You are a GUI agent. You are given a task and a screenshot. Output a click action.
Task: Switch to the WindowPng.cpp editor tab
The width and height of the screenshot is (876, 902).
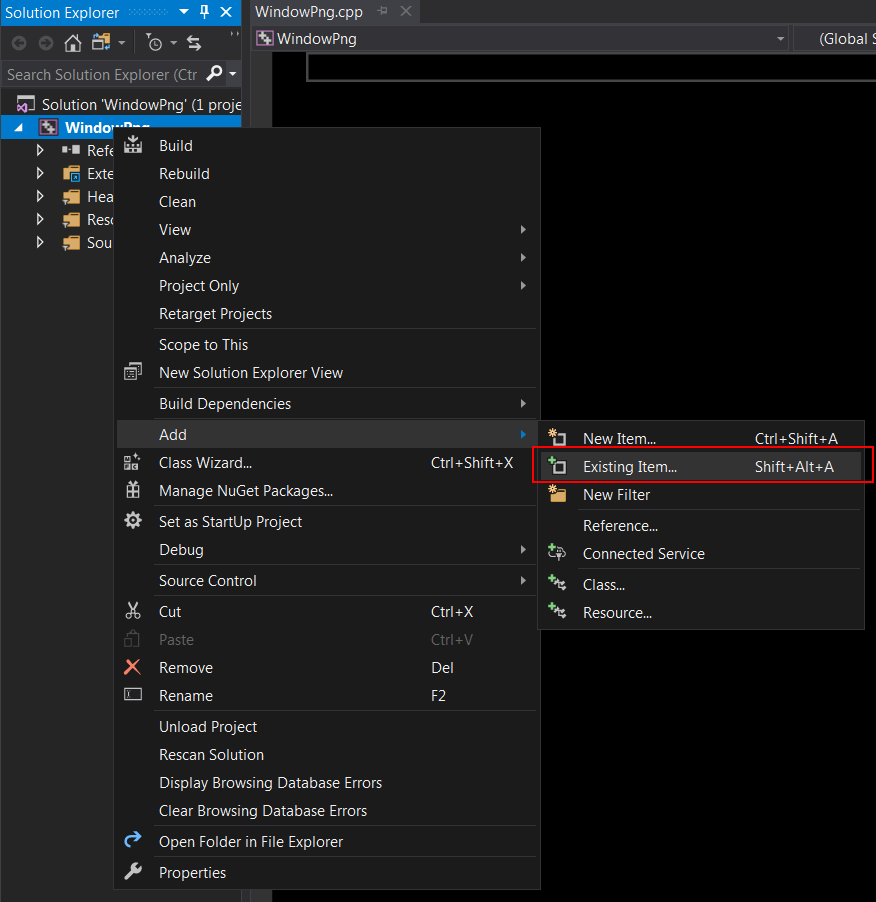pos(309,12)
